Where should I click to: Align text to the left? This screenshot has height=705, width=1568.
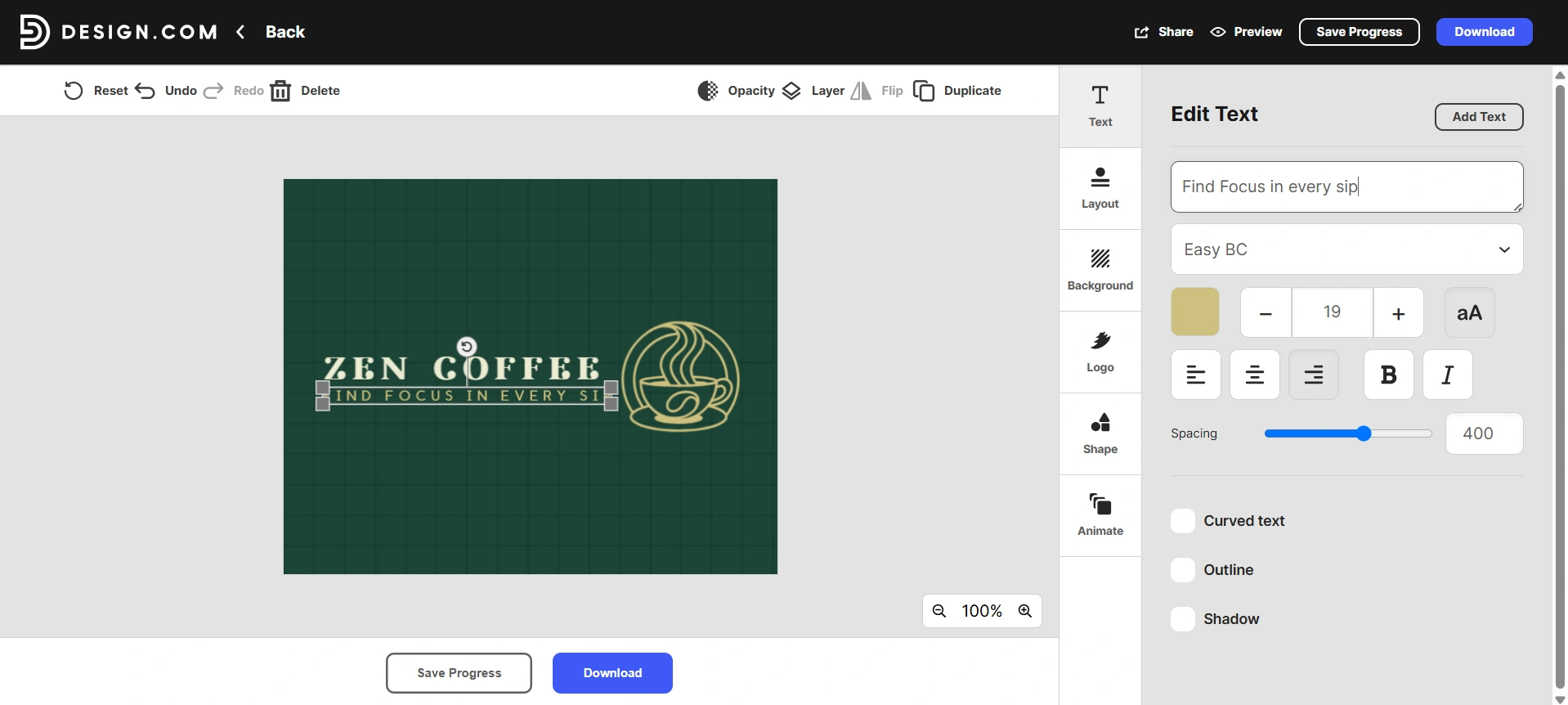[x=1196, y=375]
